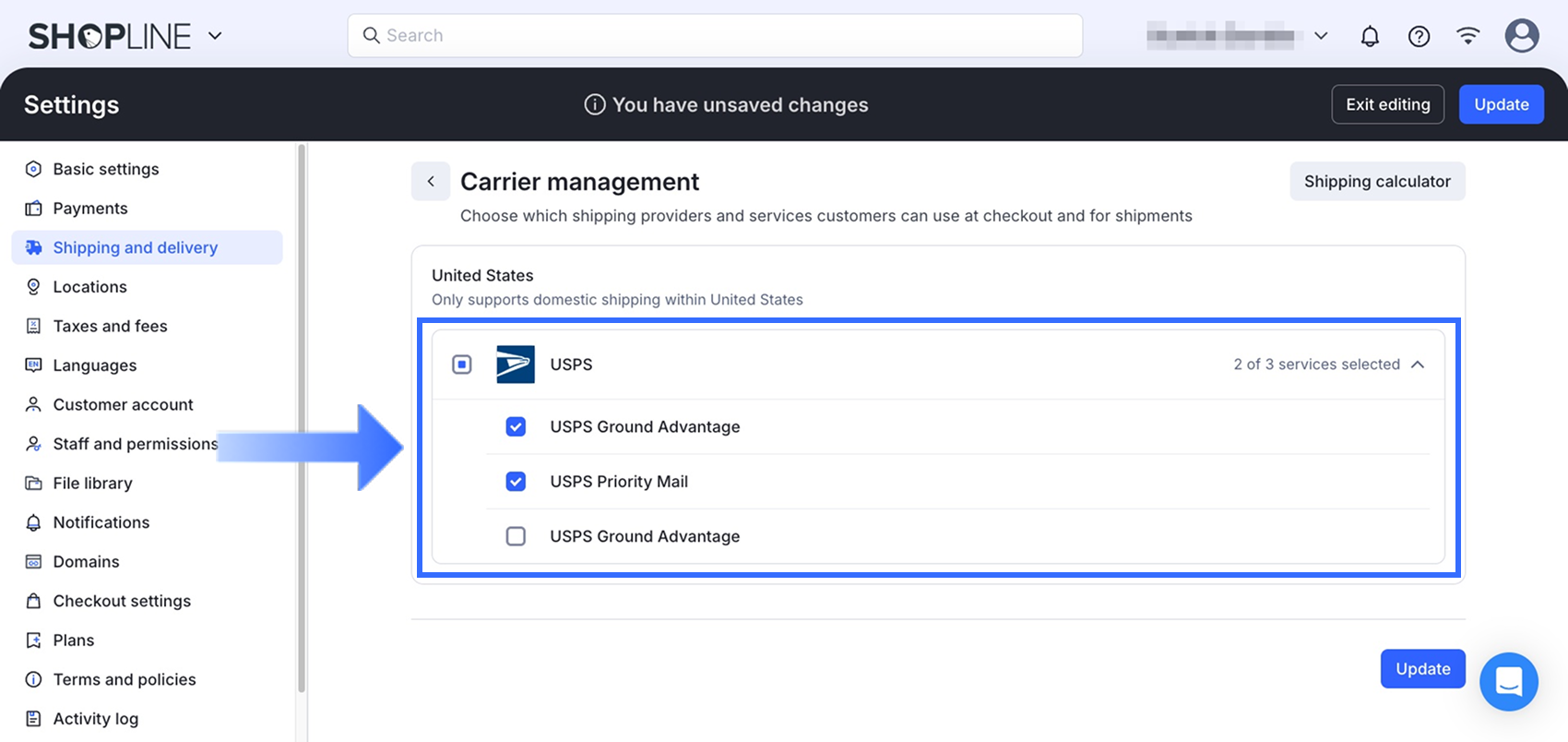This screenshot has width=1568, height=742.
Task: Open the user profile avatar
Action: (x=1521, y=36)
